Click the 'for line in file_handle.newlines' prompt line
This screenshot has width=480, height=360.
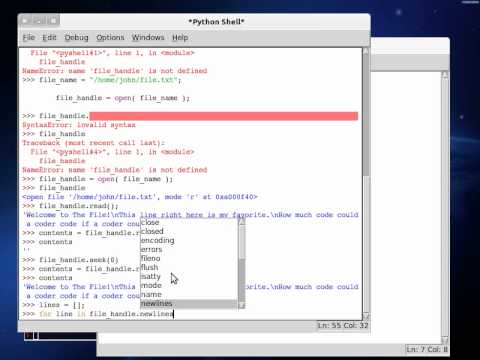pyautogui.click(x=98, y=314)
